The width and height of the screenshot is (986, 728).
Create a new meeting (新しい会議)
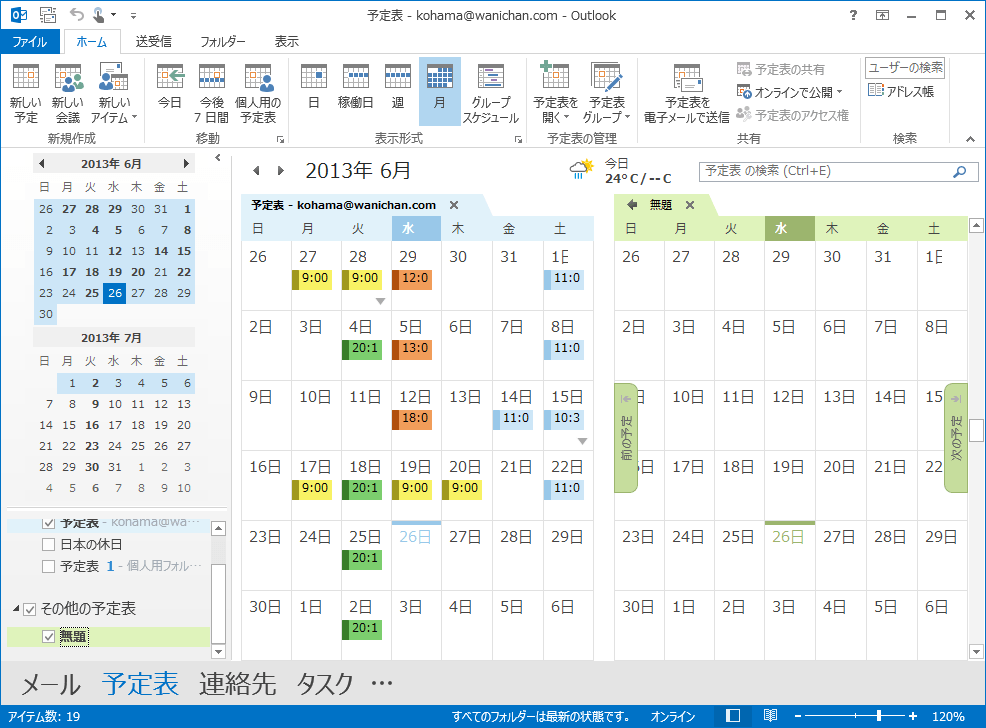(x=68, y=93)
